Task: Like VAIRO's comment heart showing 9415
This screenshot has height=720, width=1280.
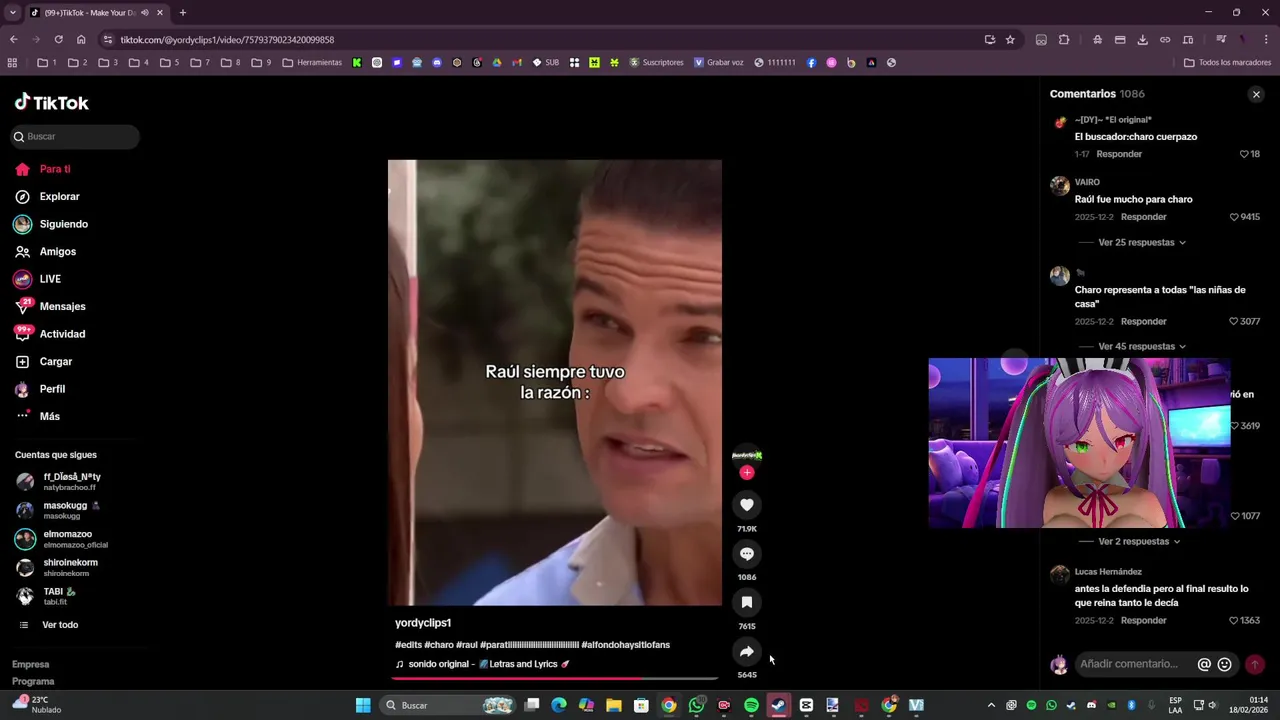Action: coord(1234,217)
